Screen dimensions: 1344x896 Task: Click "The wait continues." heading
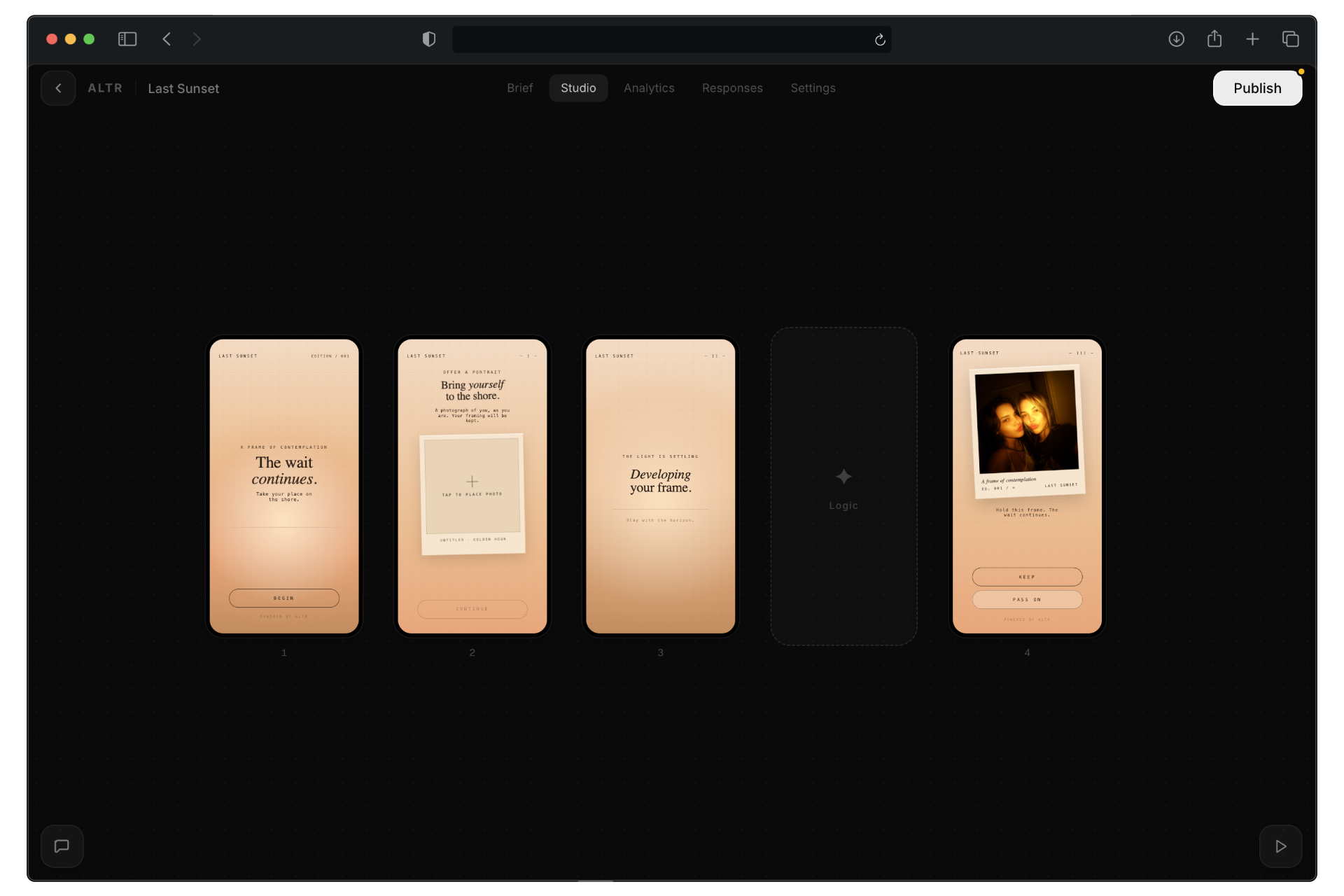pos(284,471)
